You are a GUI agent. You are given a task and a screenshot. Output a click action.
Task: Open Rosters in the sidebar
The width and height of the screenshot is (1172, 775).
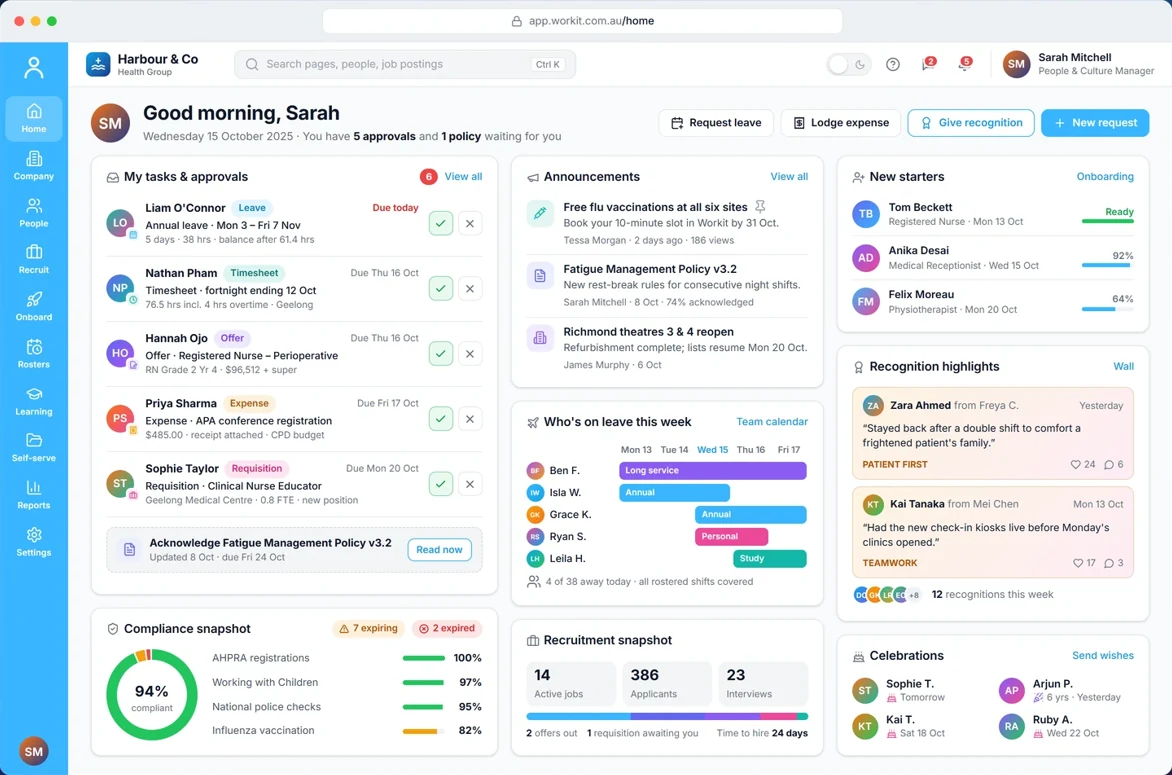34,353
